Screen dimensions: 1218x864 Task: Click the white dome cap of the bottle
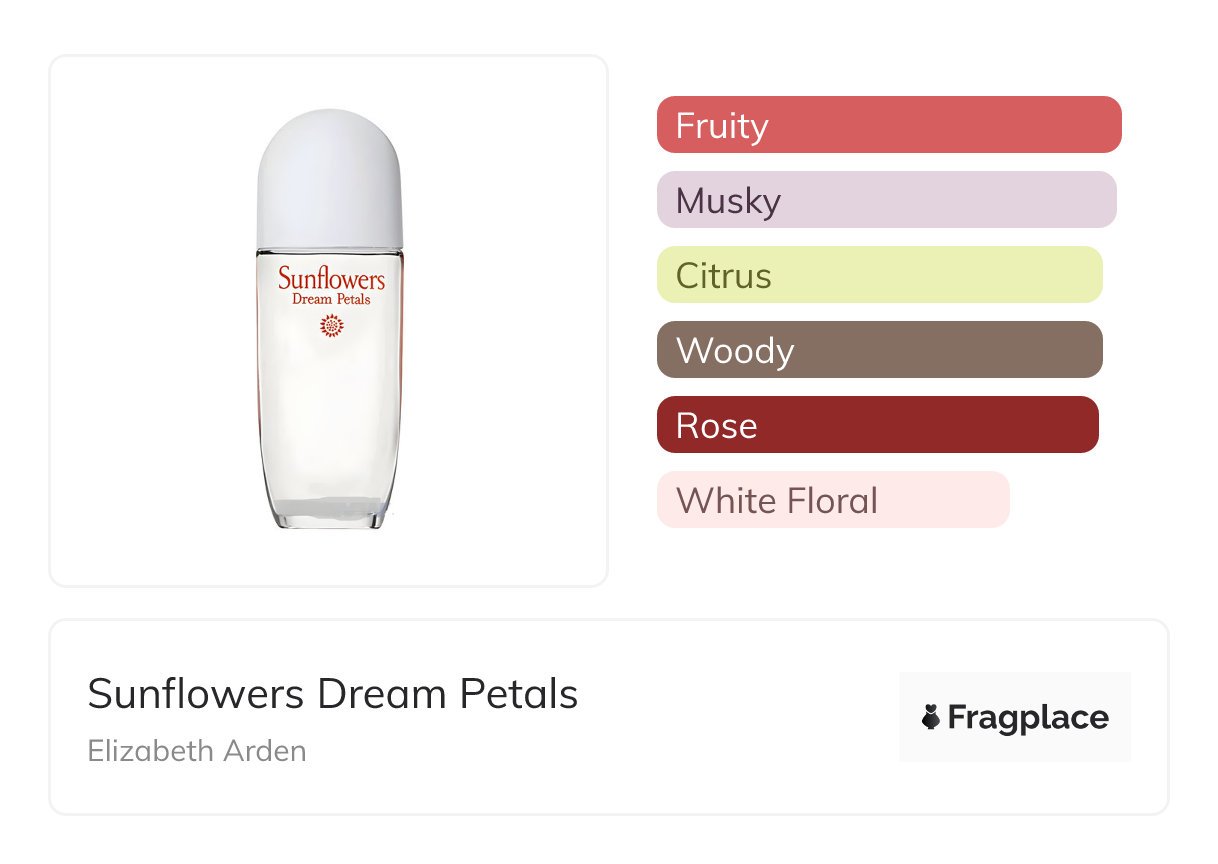pyautogui.click(x=330, y=178)
